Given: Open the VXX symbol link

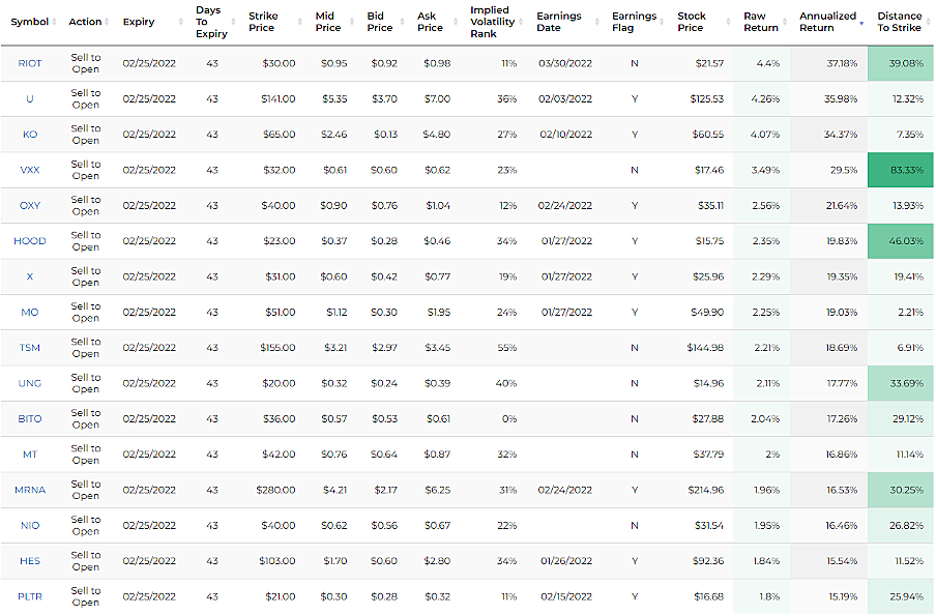Looking at the screenshot, I should click(30, 170).
